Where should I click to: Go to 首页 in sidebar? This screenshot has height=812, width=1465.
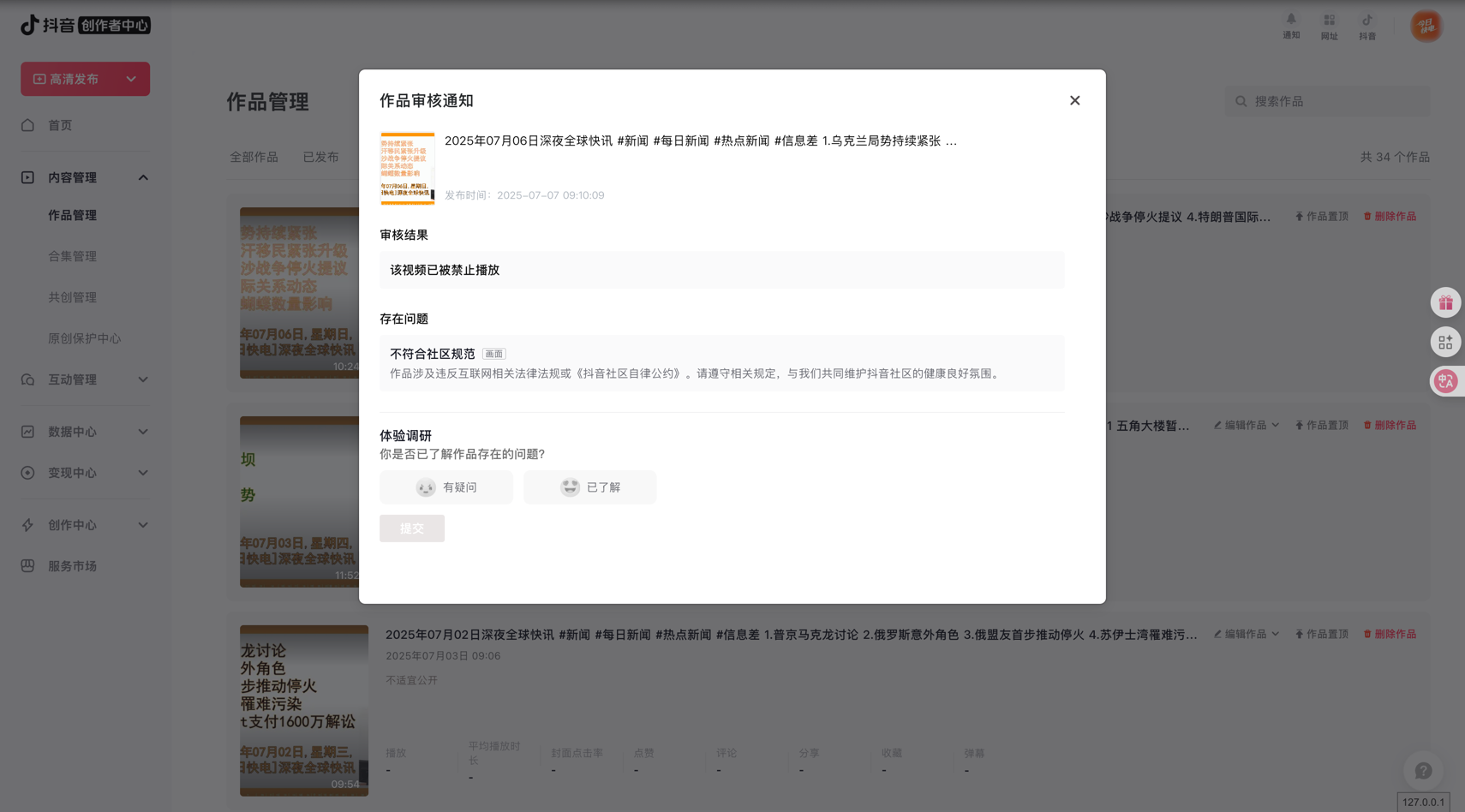(60, 125)
